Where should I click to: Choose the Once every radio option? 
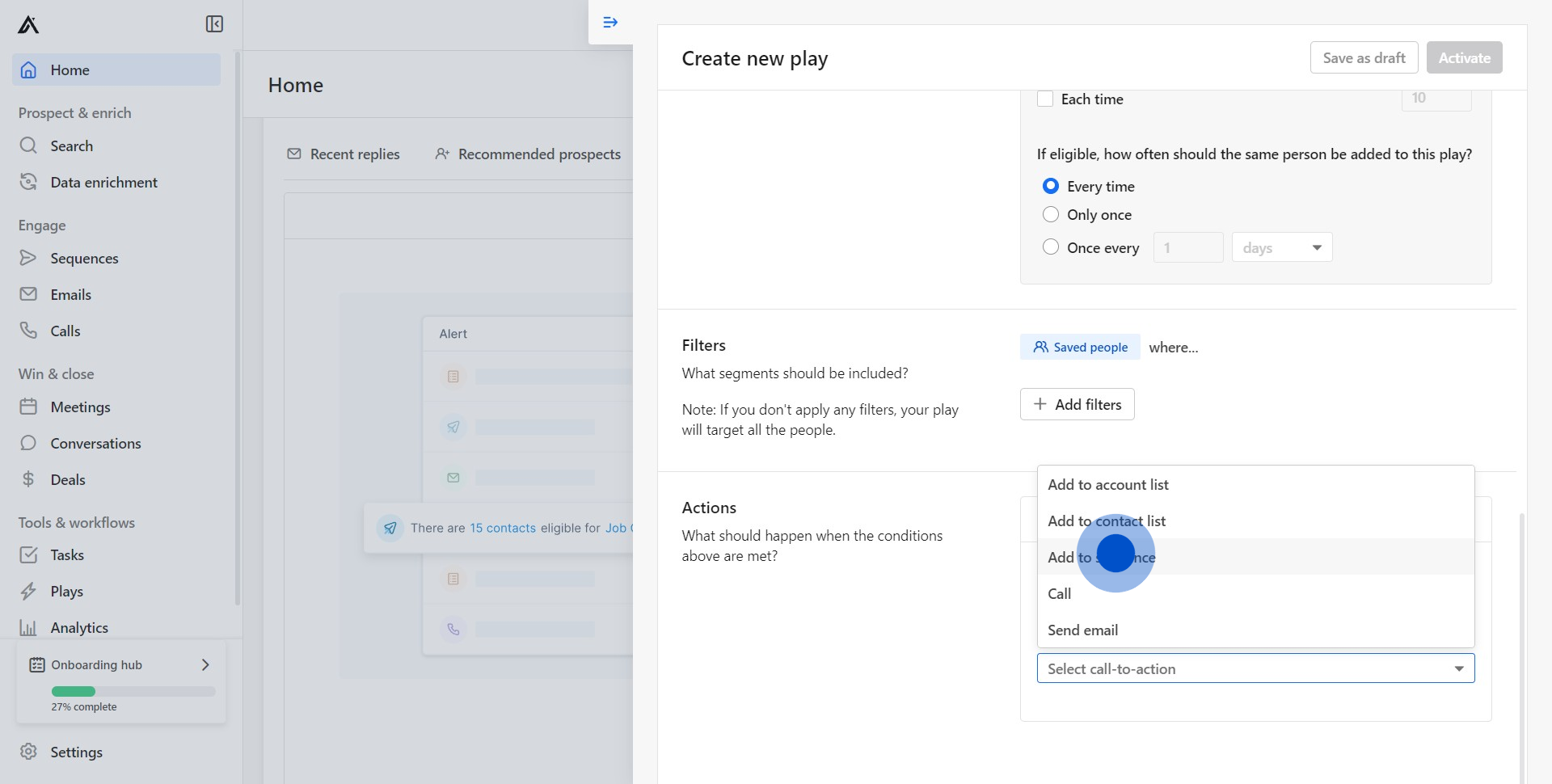click(x=1050, y=247)
